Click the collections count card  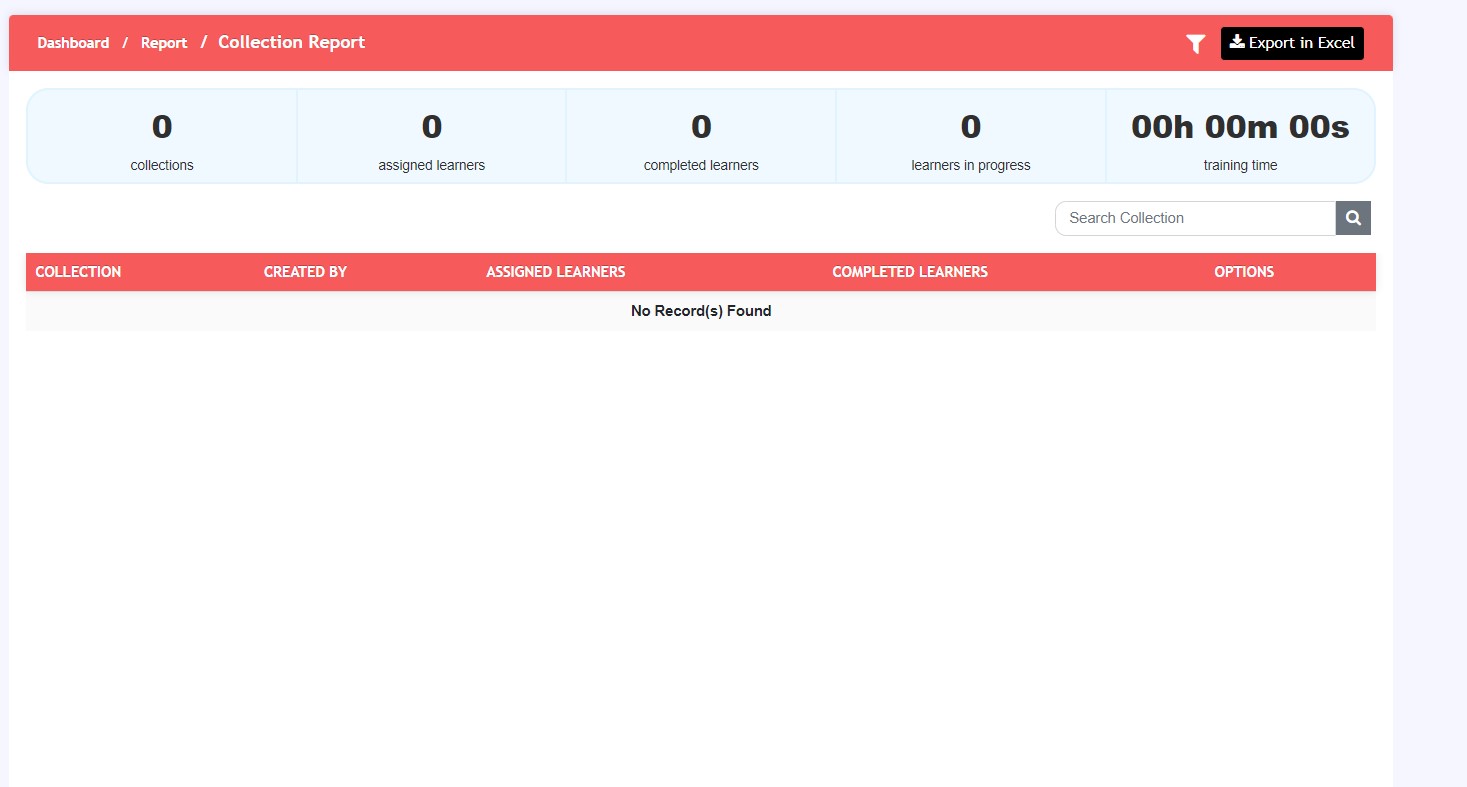coord(162,137)
